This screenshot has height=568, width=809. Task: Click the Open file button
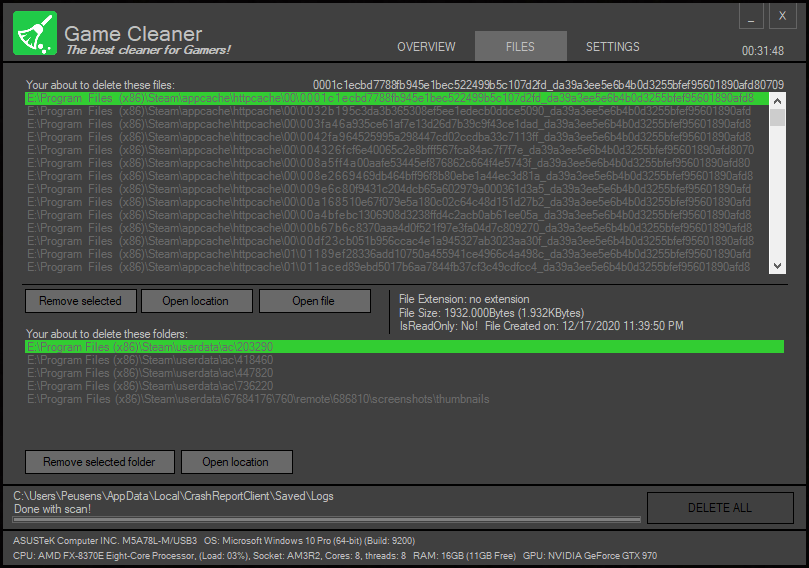315,301
